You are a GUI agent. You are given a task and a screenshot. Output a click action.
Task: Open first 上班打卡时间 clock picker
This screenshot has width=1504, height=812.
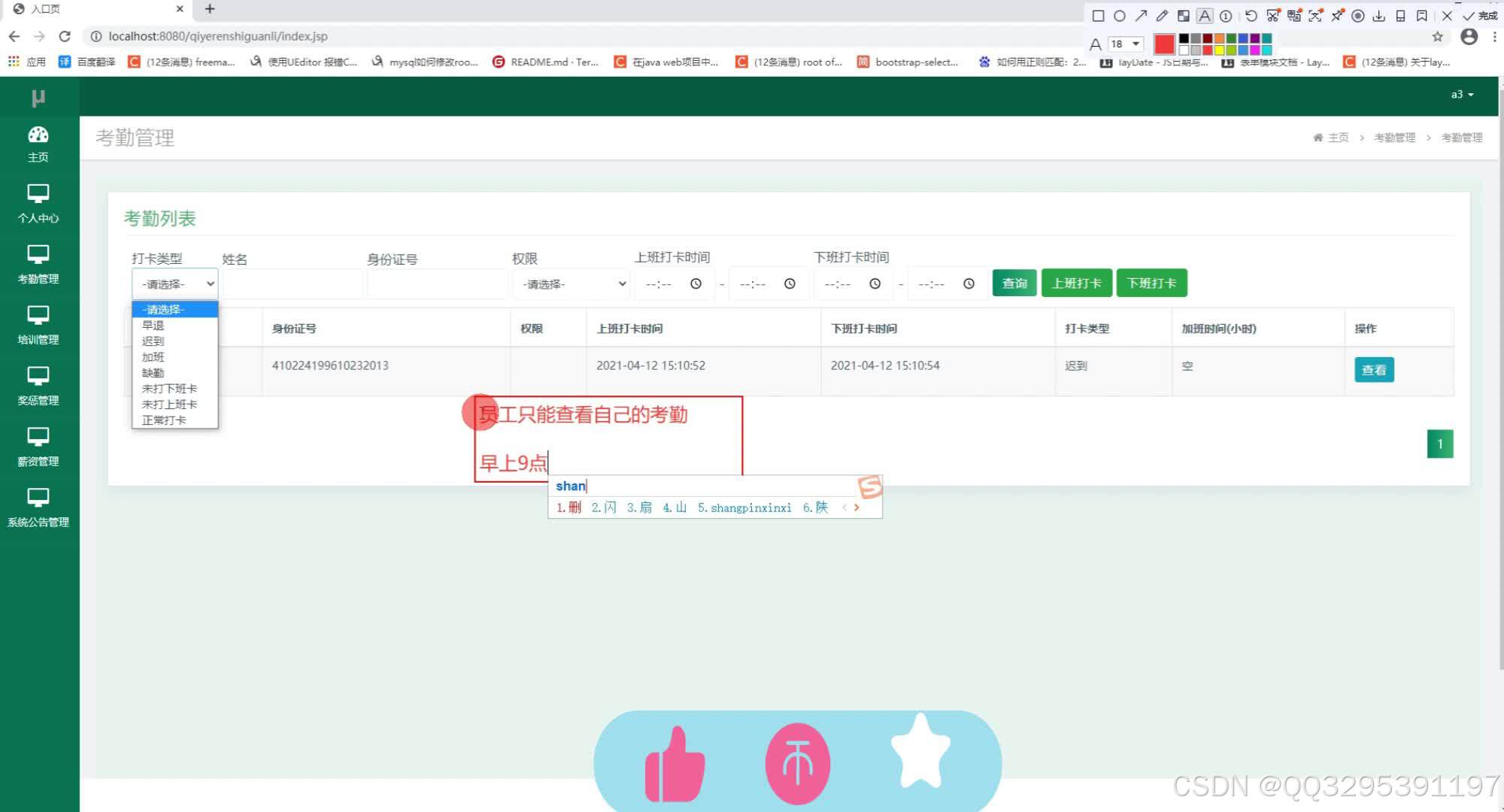(696, 283)
